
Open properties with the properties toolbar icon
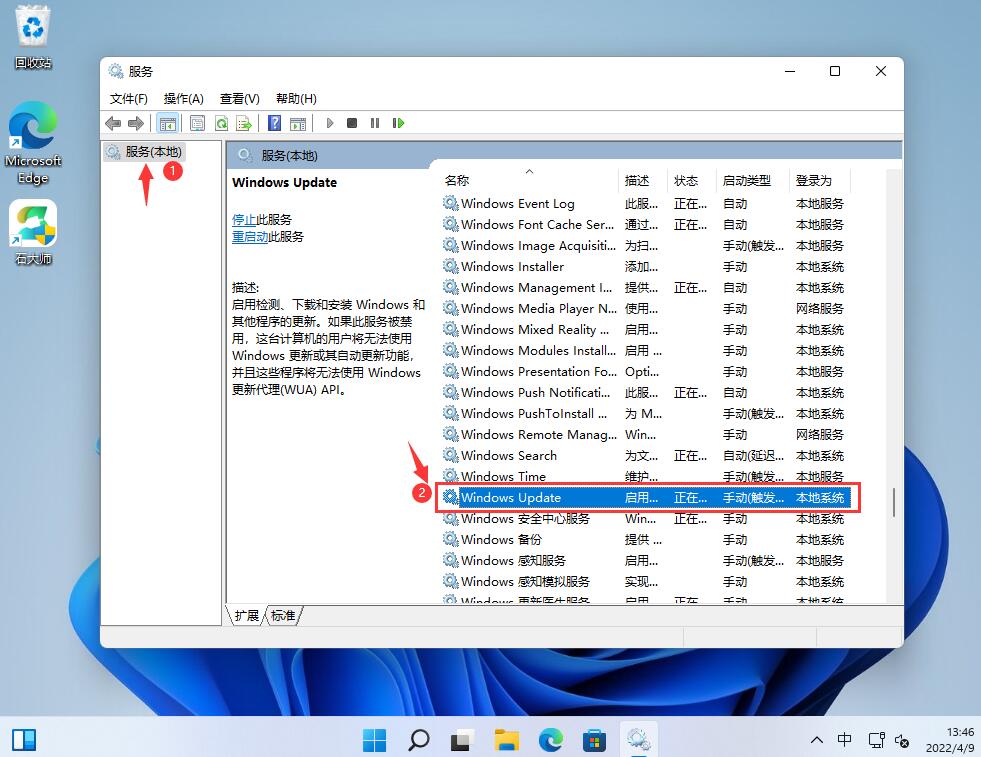[x=195, y=122]
